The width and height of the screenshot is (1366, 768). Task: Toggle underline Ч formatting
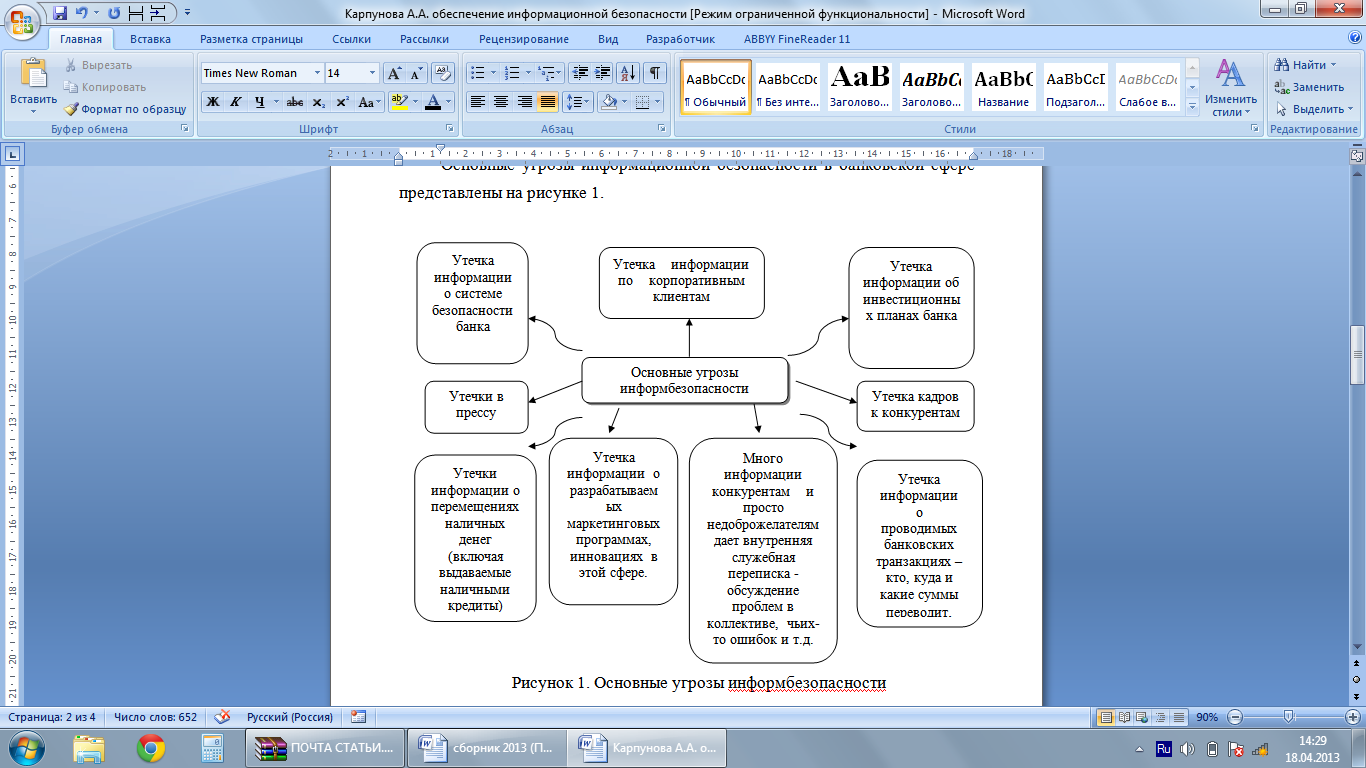pyautogui.click(x=259, y=102)
